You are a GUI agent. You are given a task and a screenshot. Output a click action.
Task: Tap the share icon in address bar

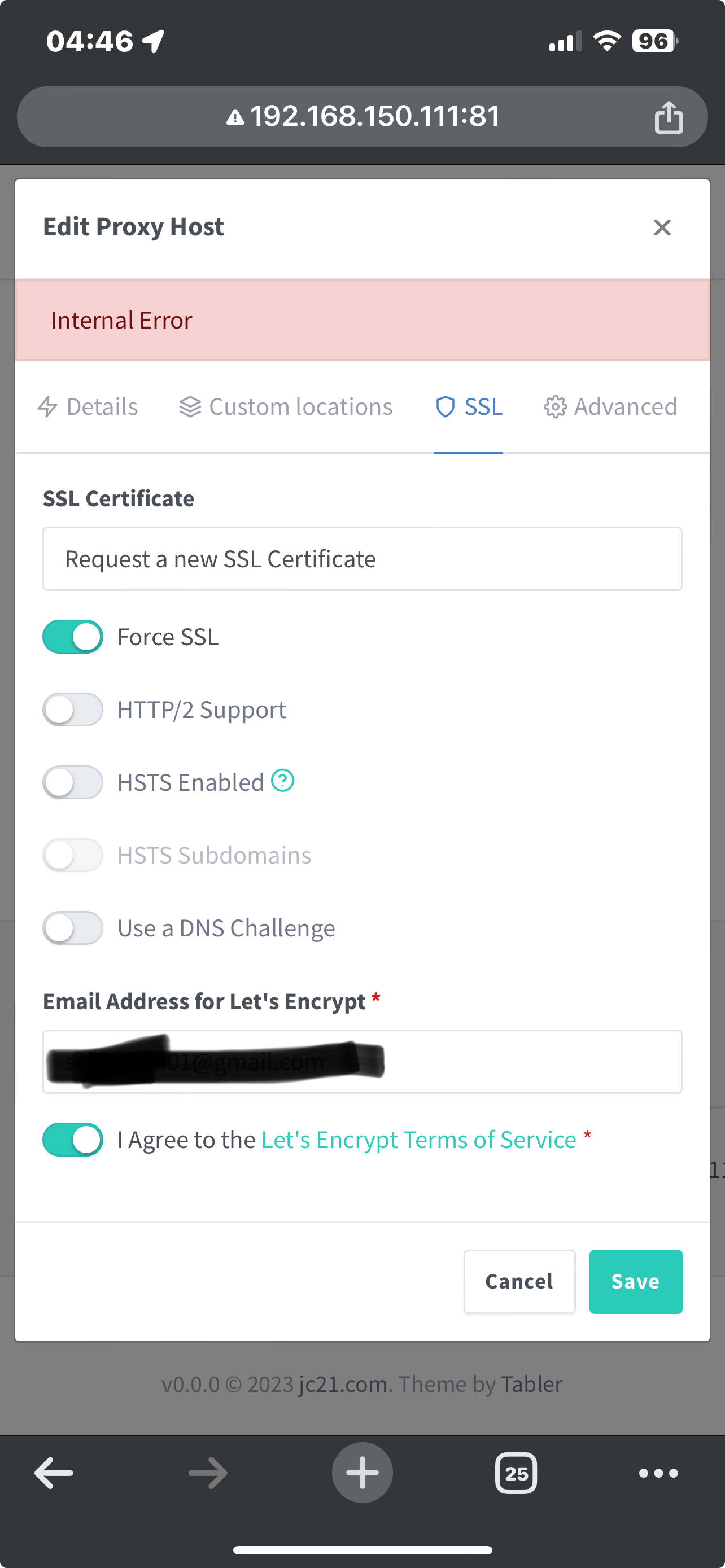coord(669,117)
